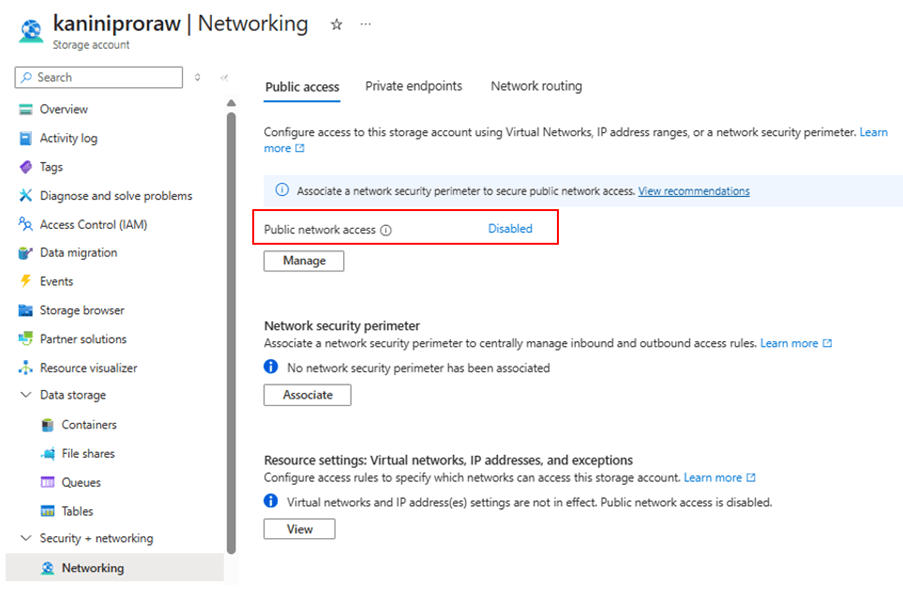Click the Activity log icon
This screenshot has width=903, height=602.
click(26, 138)
